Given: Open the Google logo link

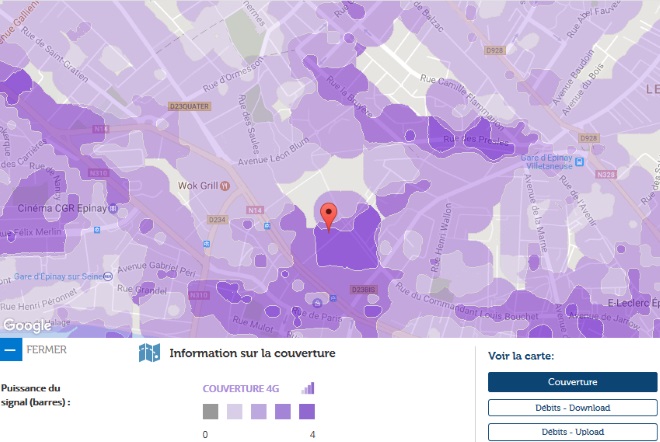Looking at the screenshot, I should 27,326.
